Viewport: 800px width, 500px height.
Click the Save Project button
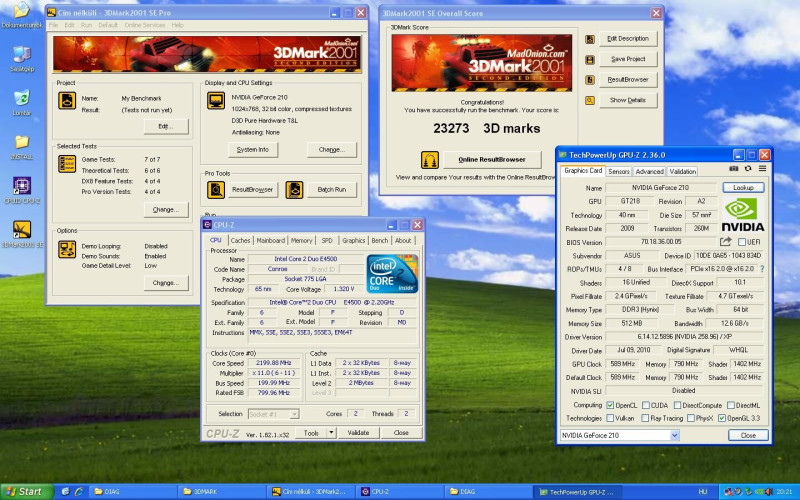click(x=628, y=59)
